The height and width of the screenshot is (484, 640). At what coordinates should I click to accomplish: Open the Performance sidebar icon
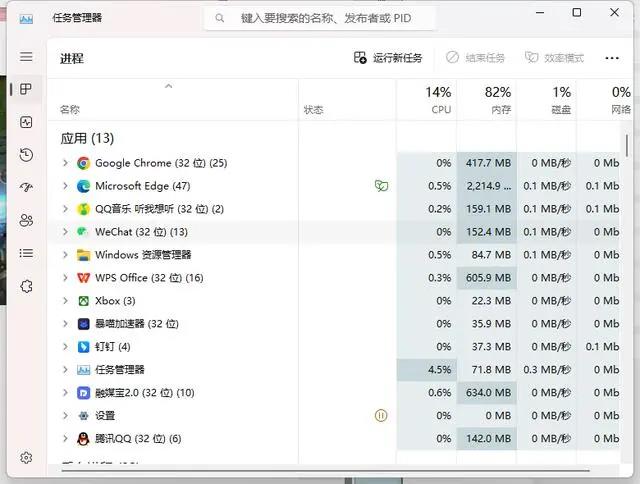[x=26, y=122]
